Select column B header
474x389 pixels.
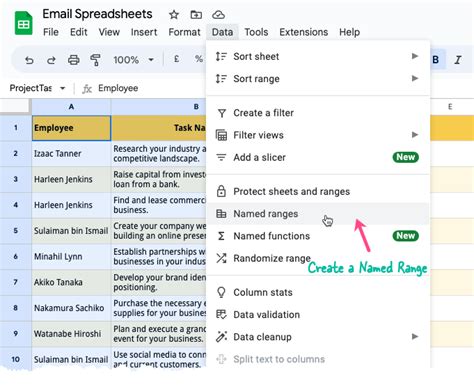pyautogui.click(x=159, y=107)
